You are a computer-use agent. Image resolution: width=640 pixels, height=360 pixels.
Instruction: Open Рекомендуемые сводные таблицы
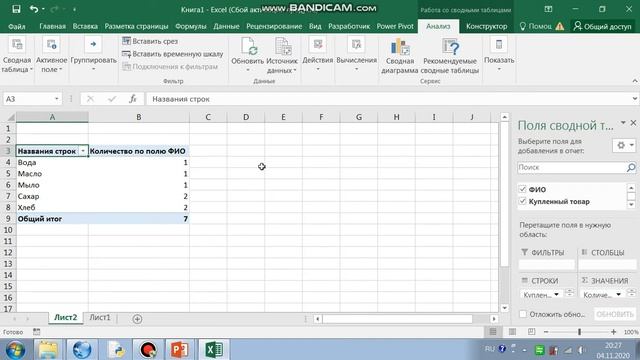[x=450, y=56]
